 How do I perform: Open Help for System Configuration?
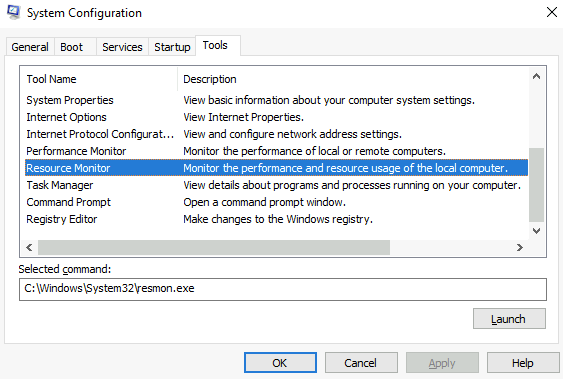coord(523,363)
